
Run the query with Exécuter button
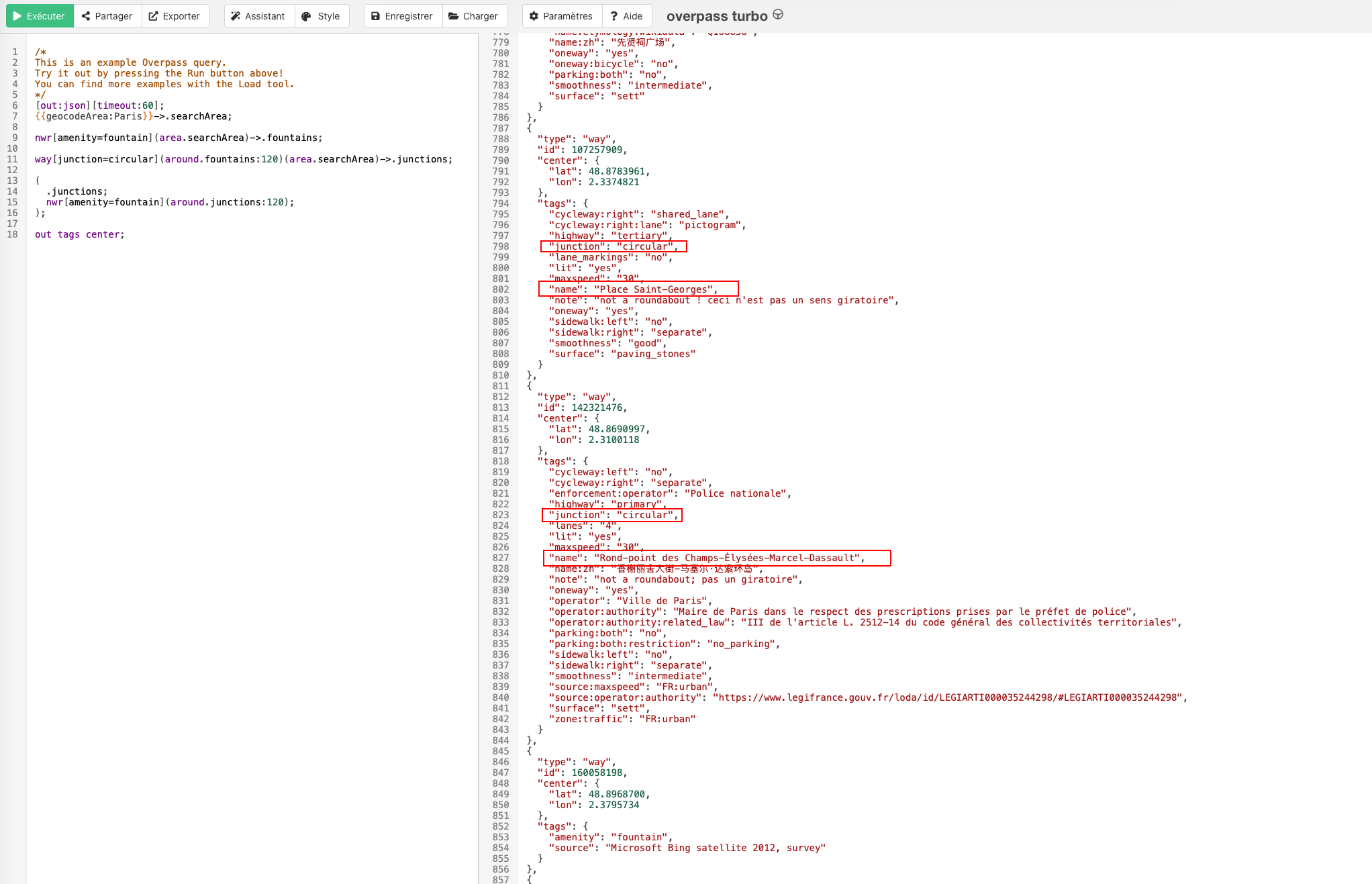coord(40,16)
